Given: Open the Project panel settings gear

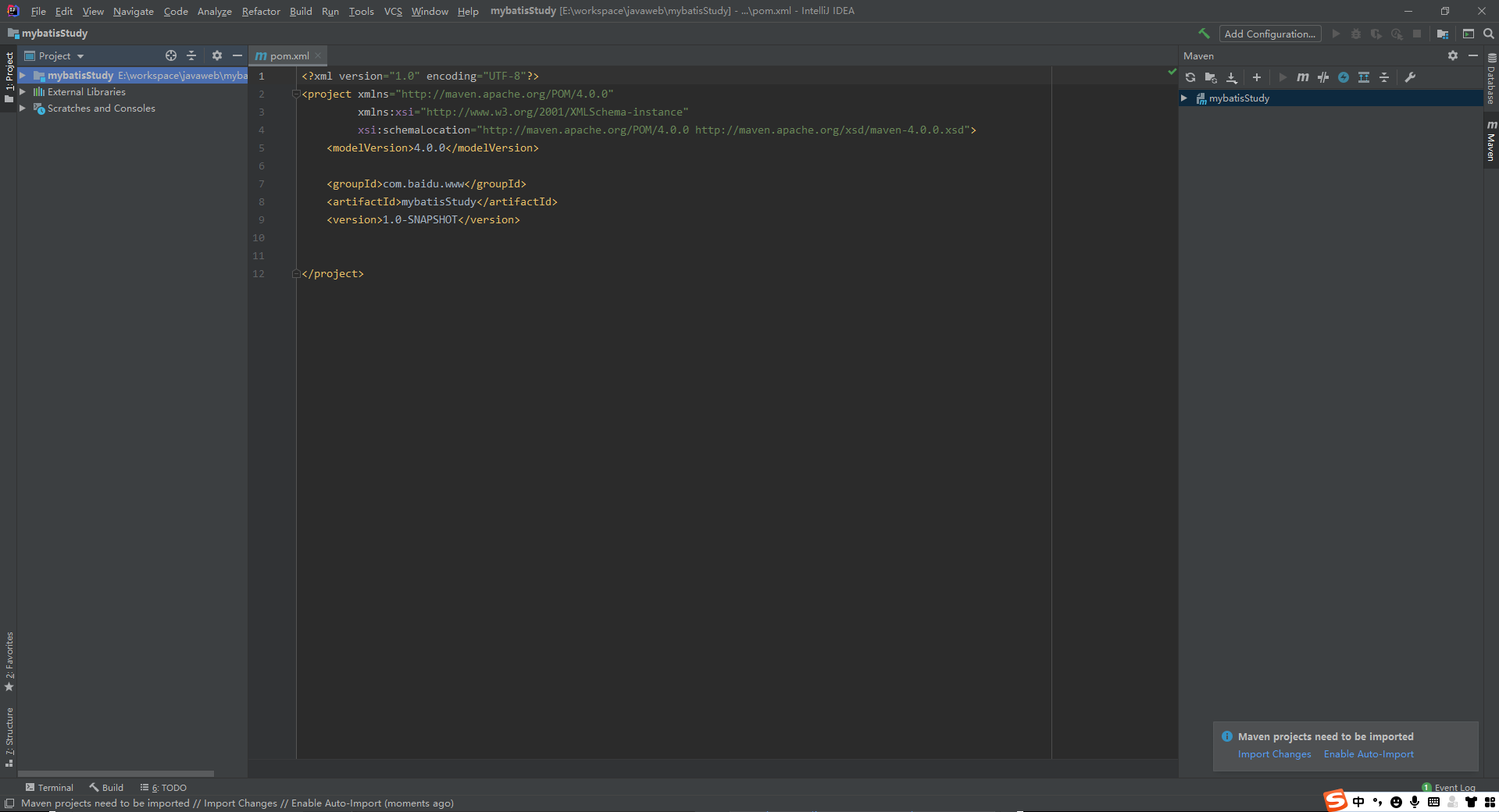Looking at the screenshot, I should click(217, 55).
